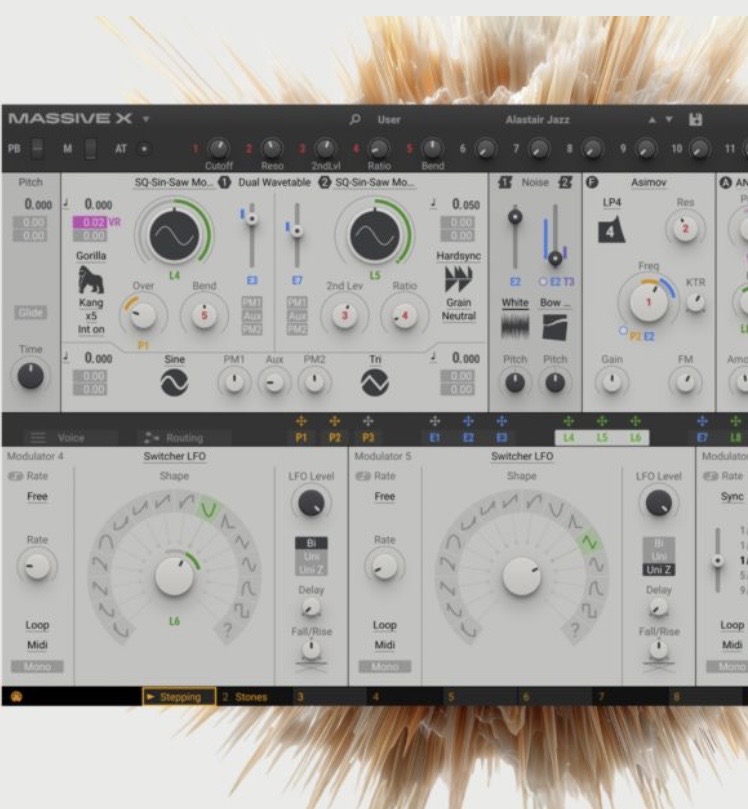Select the L5 modulator tab
Viewport: 748px width, 809px height.
[602, 438]
